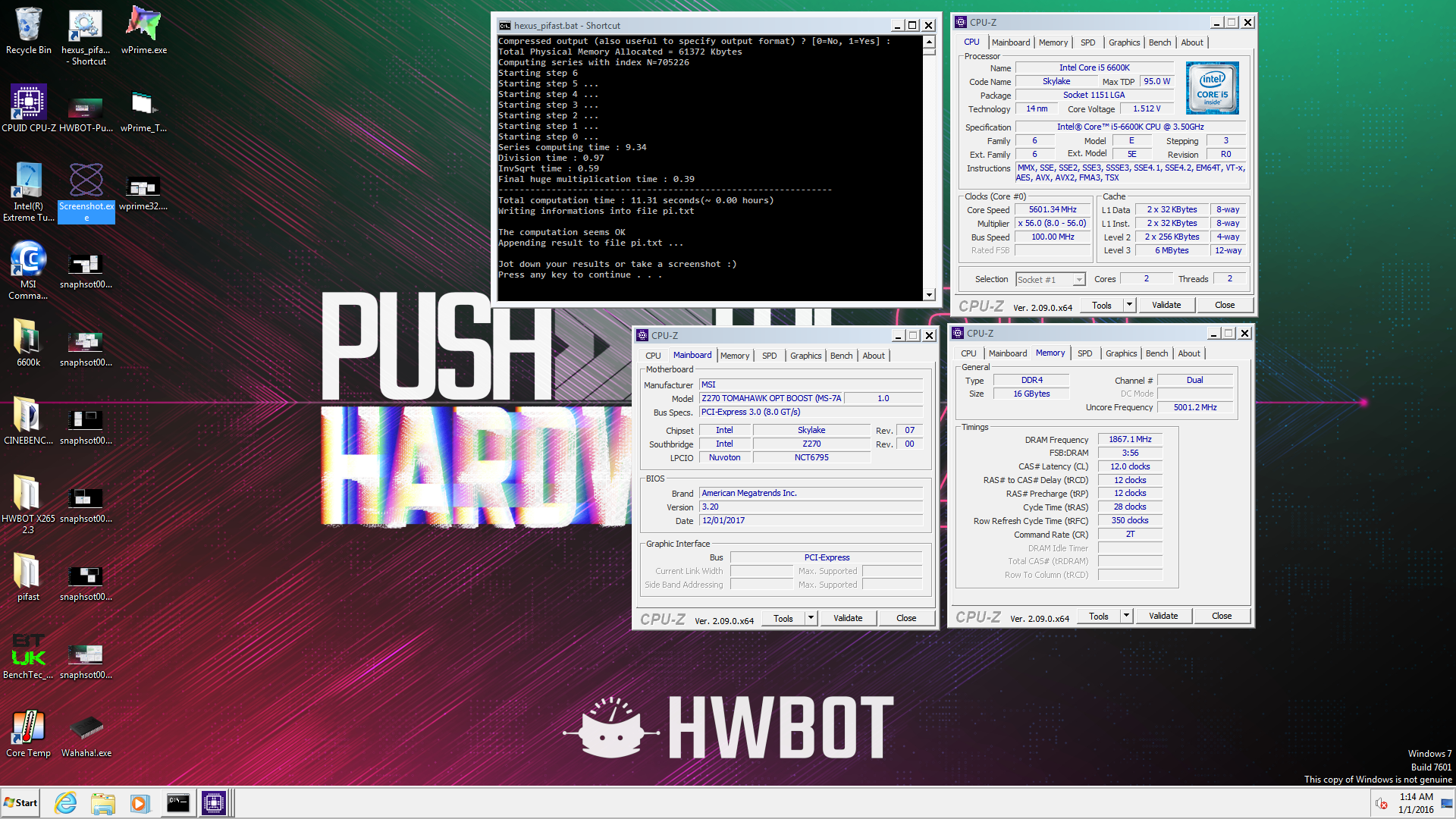Click Multiplier value x 56.0
The width and height of the screenshot is (1456, 819).
click(1053, 224)
